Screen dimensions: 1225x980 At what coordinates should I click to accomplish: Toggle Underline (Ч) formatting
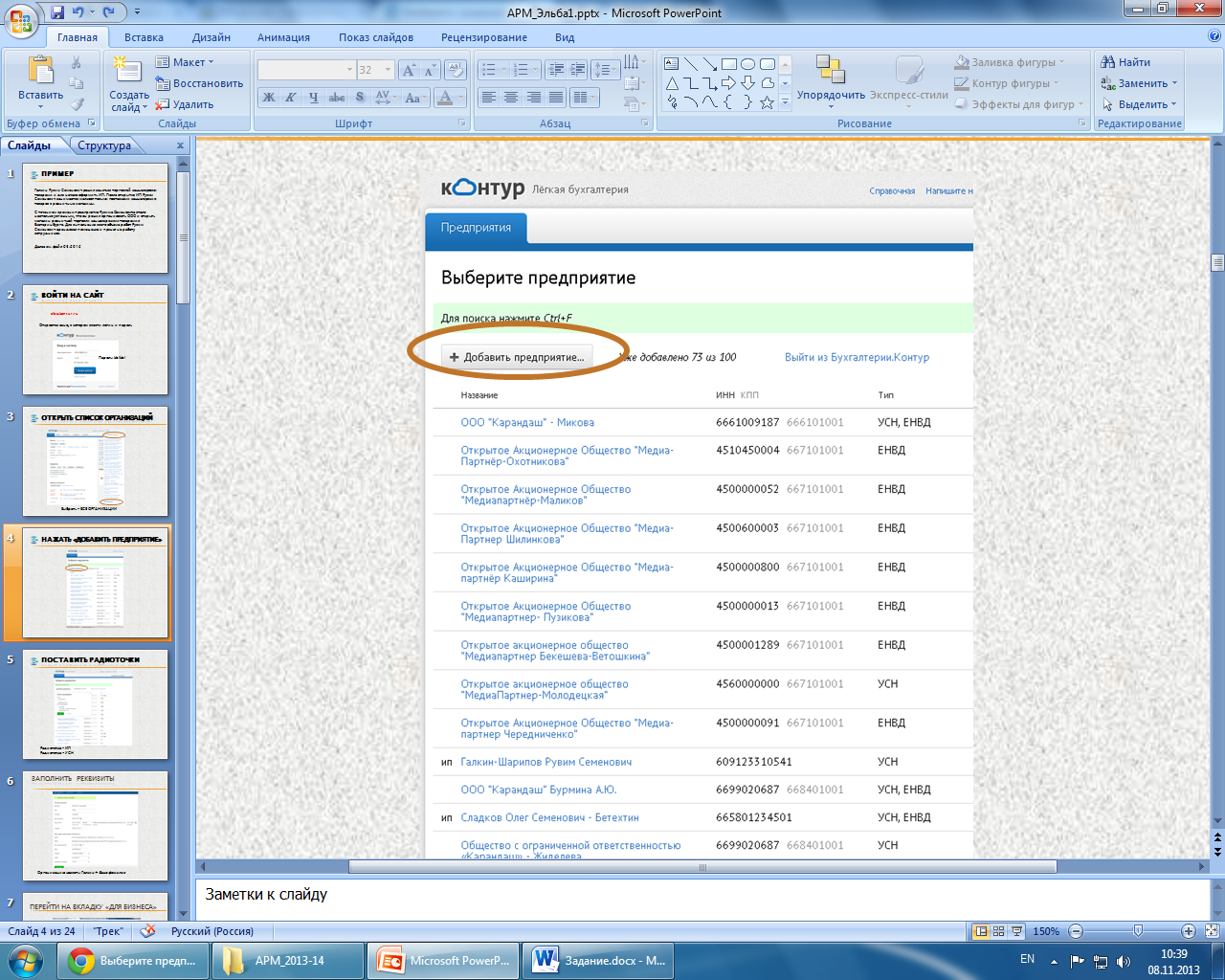(314, 98)
